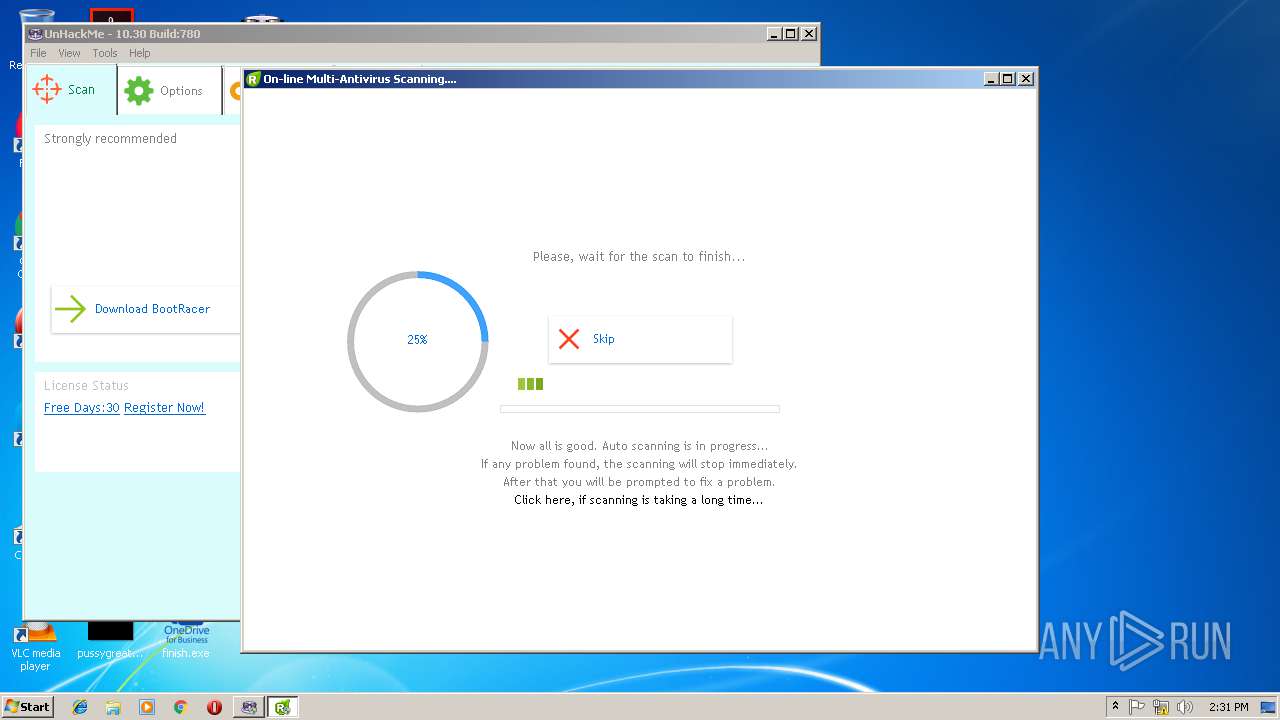Launch Internet Explorer from taskbar
1280x720 pixels.
tap(80, 707)
